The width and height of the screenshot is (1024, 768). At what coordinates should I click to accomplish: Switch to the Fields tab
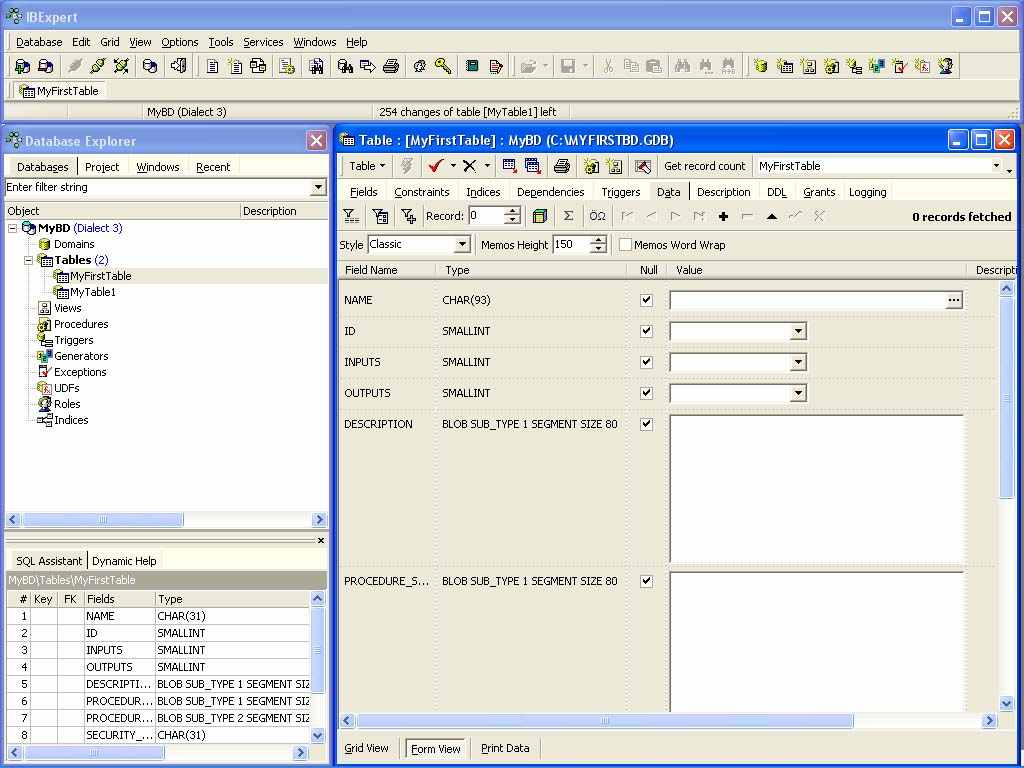click(364, 192)
